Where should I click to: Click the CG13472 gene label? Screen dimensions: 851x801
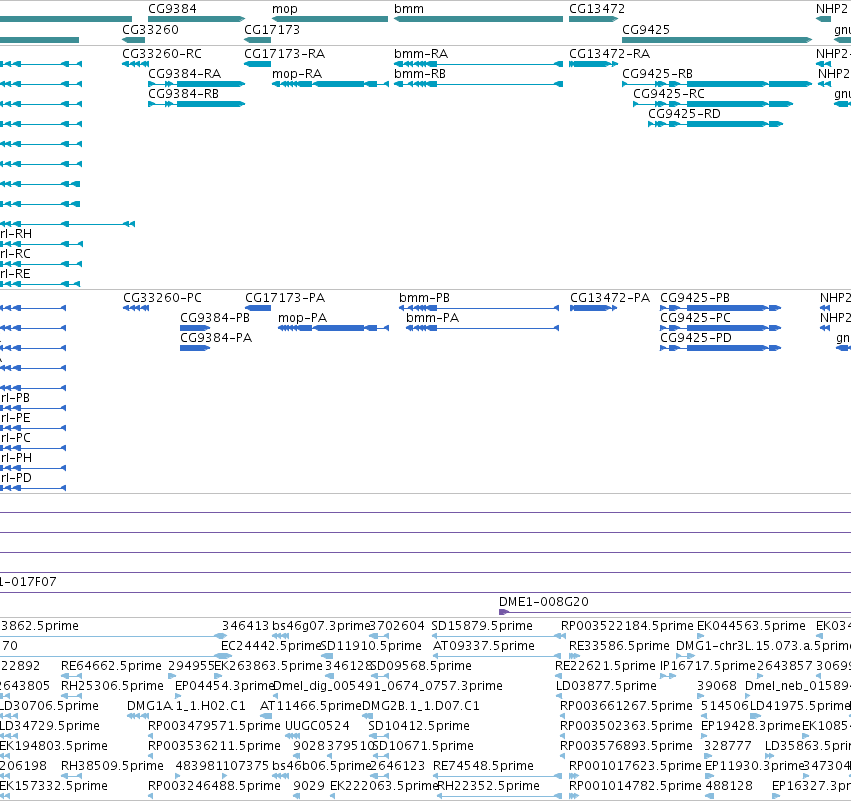pyautogui.click(x=596, y=9)
